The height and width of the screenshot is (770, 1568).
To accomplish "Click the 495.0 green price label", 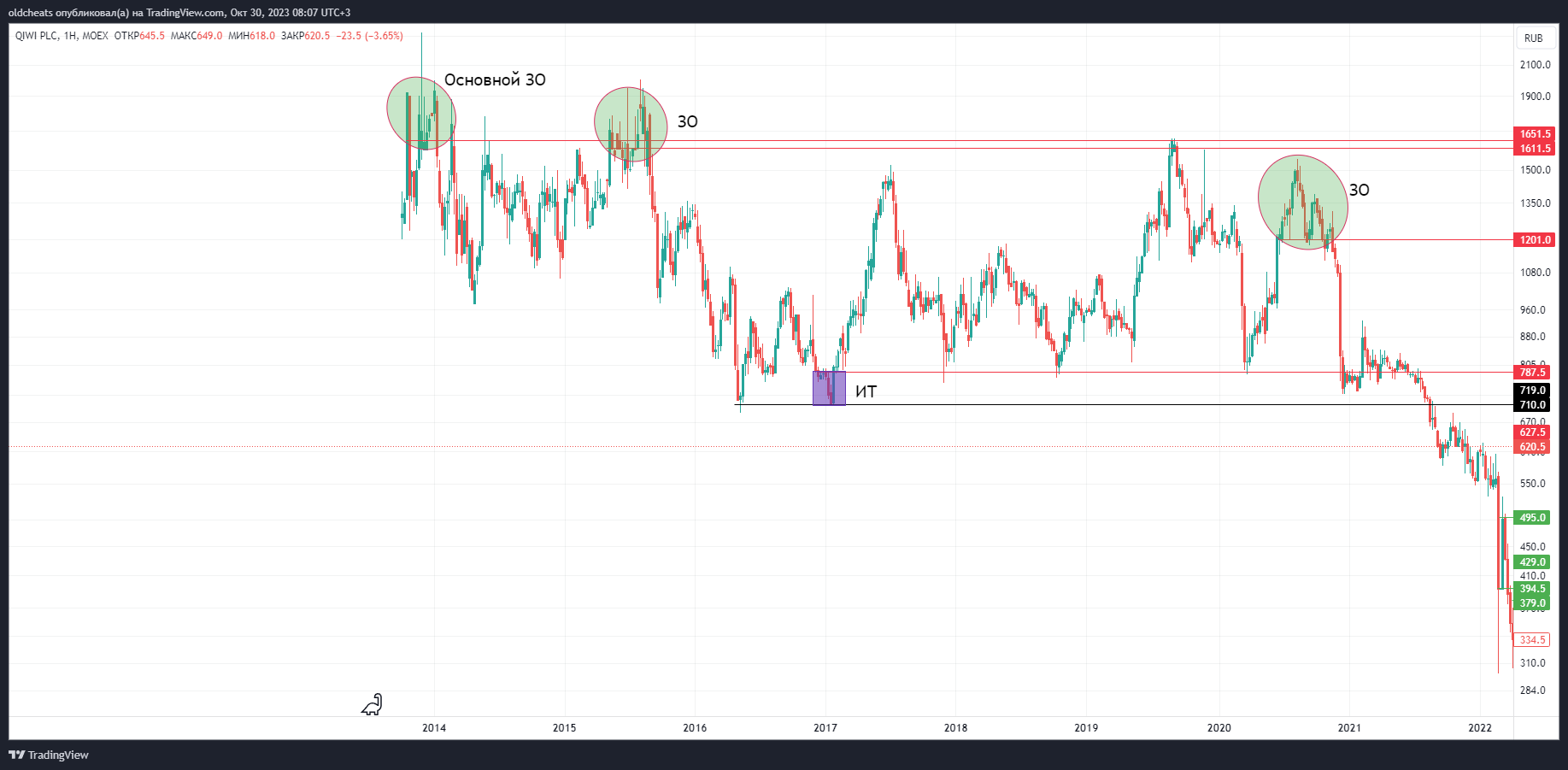I will click(x=1532, y=518).
